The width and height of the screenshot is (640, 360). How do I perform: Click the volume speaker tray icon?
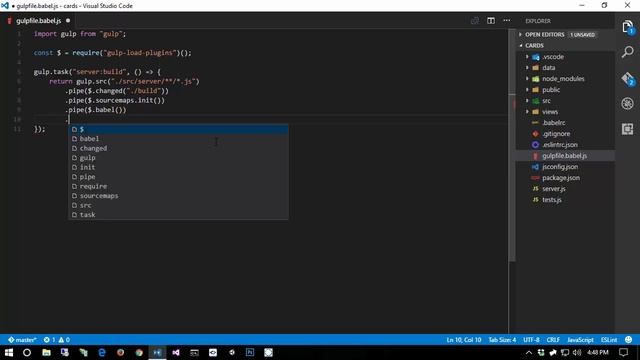click(577, 352)
